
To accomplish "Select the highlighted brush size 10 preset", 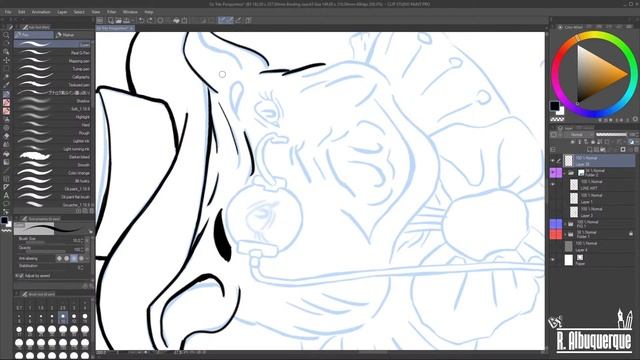I will tap(62, 317).
